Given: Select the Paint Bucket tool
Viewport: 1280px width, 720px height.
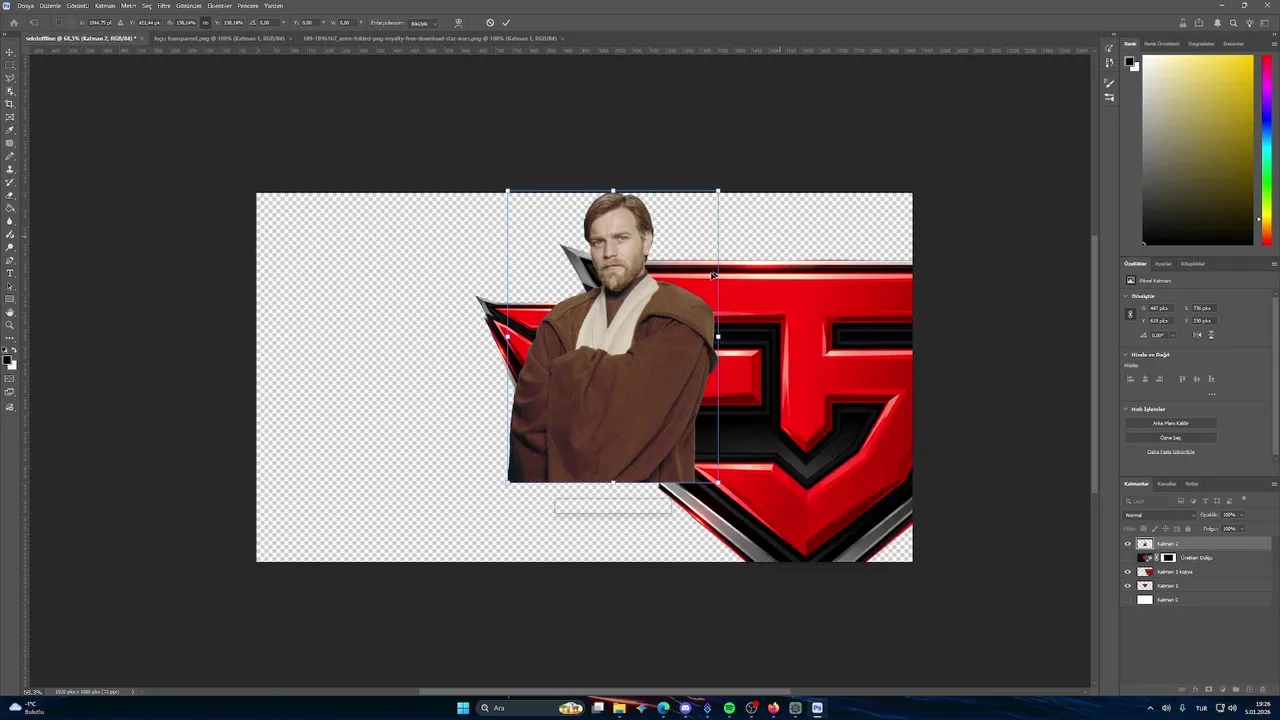Looking at the screenshot, I should 10,208.
